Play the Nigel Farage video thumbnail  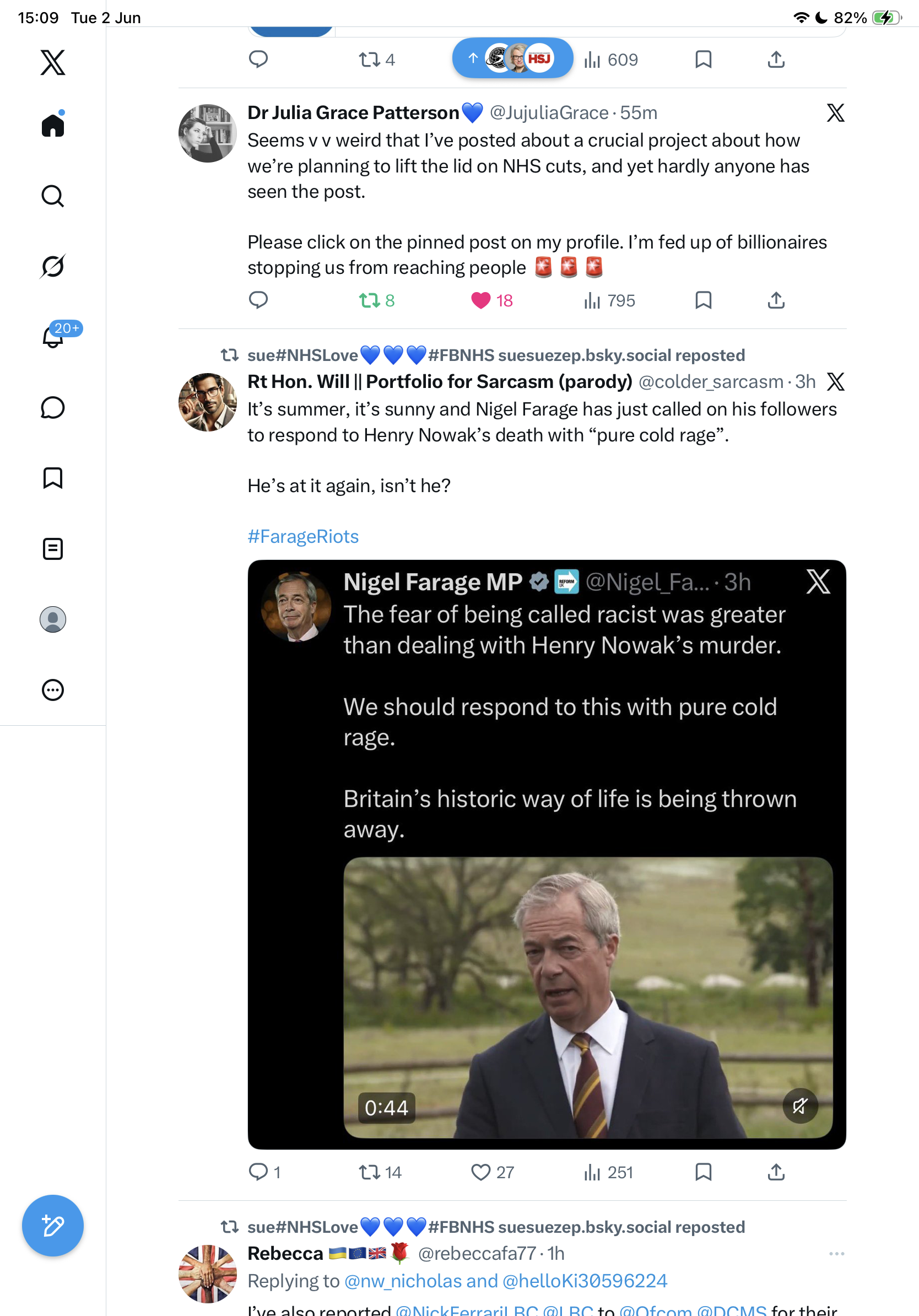588,997
